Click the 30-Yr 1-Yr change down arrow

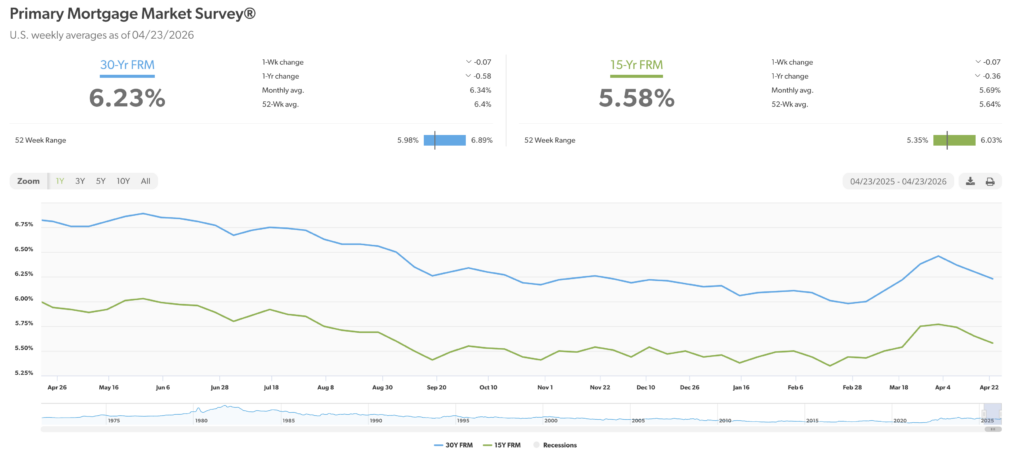coord(468,76)
